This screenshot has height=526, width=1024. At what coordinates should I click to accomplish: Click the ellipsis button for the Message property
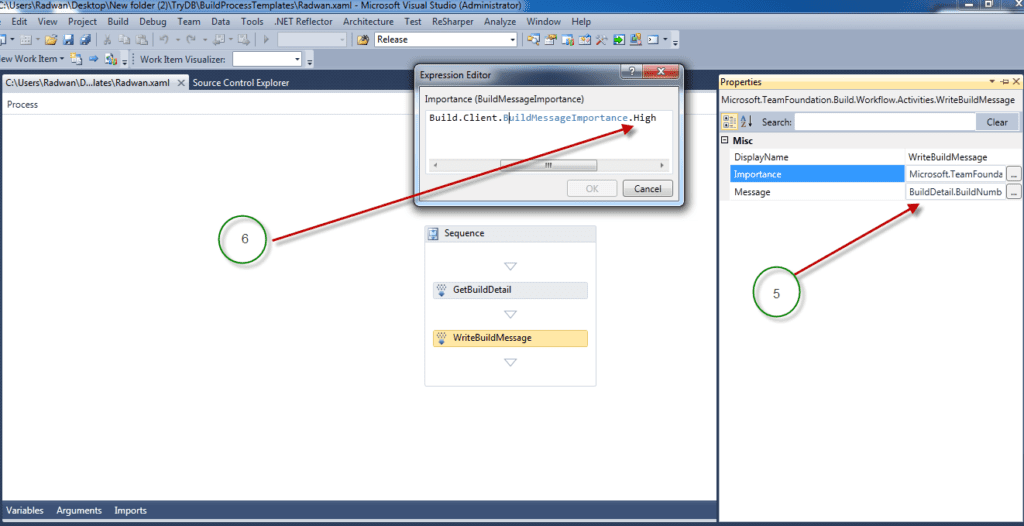click(1013, 192)
